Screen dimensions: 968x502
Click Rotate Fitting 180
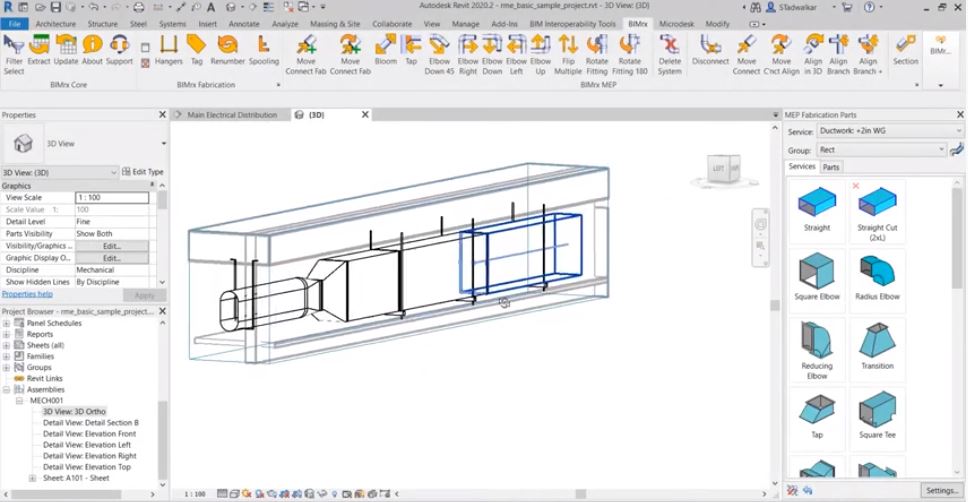point(629,54)
